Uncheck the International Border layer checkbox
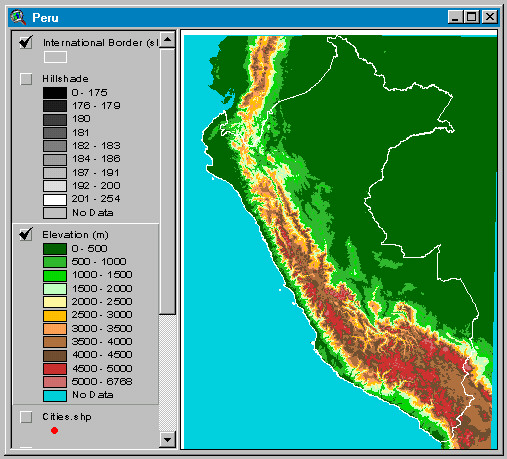 pyautogui.click(x=26, y=42)
